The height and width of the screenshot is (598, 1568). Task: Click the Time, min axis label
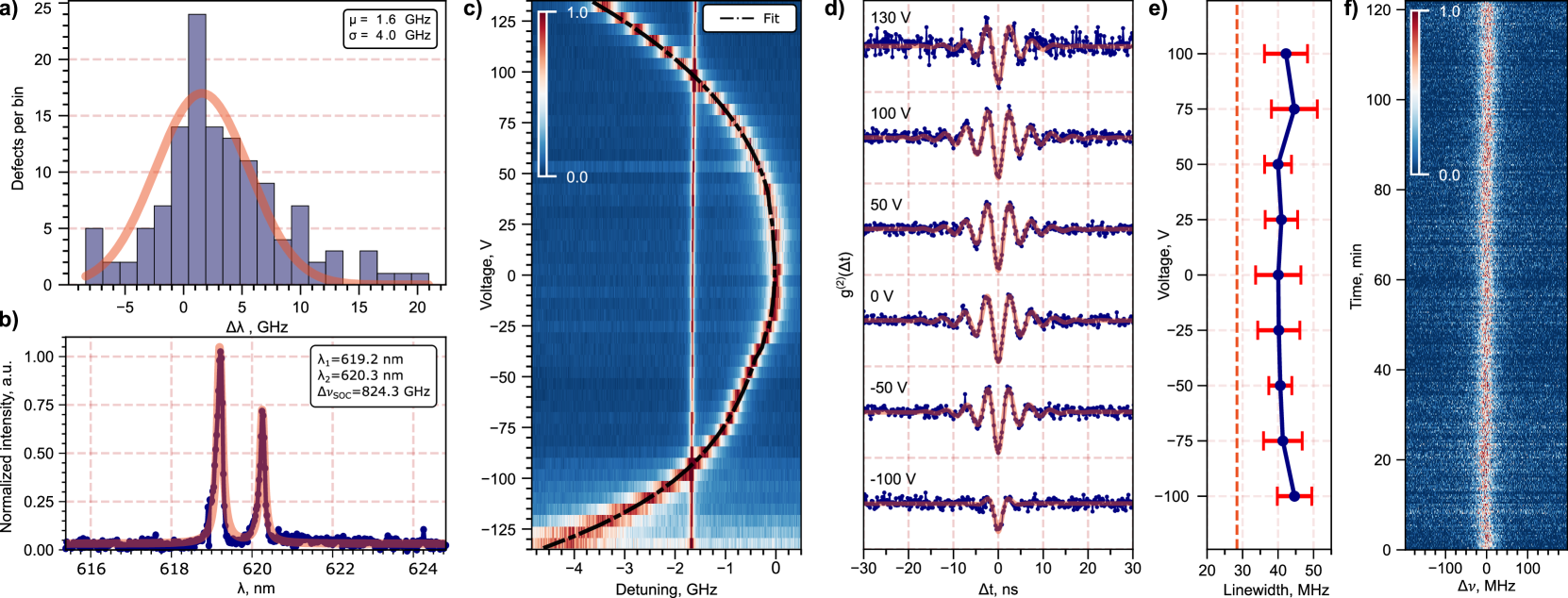(x=1356, y=275)
